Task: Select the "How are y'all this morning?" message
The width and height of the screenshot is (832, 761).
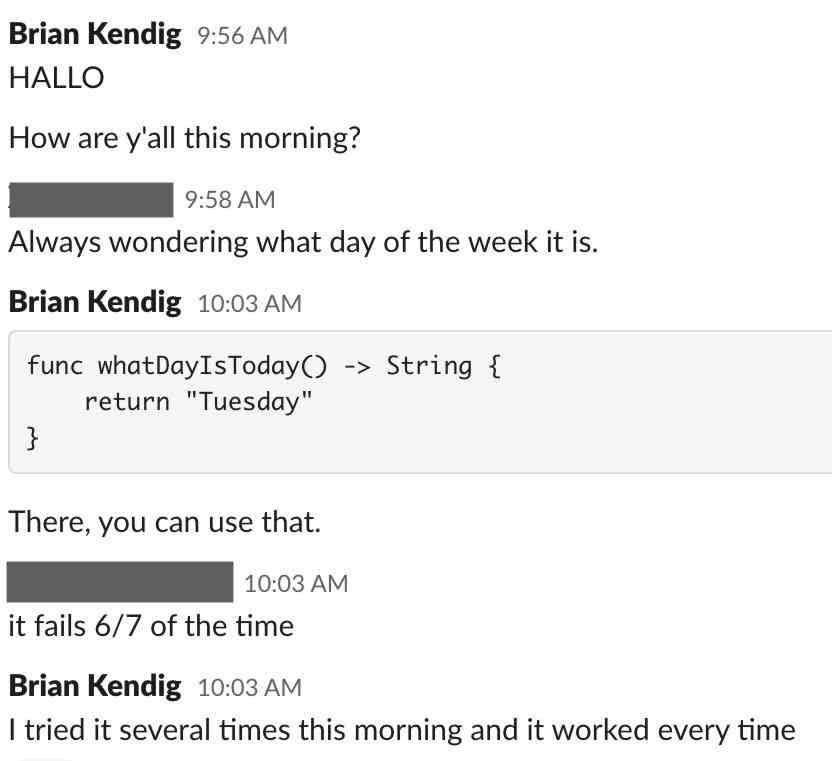Action: click(x=185, y=139)
